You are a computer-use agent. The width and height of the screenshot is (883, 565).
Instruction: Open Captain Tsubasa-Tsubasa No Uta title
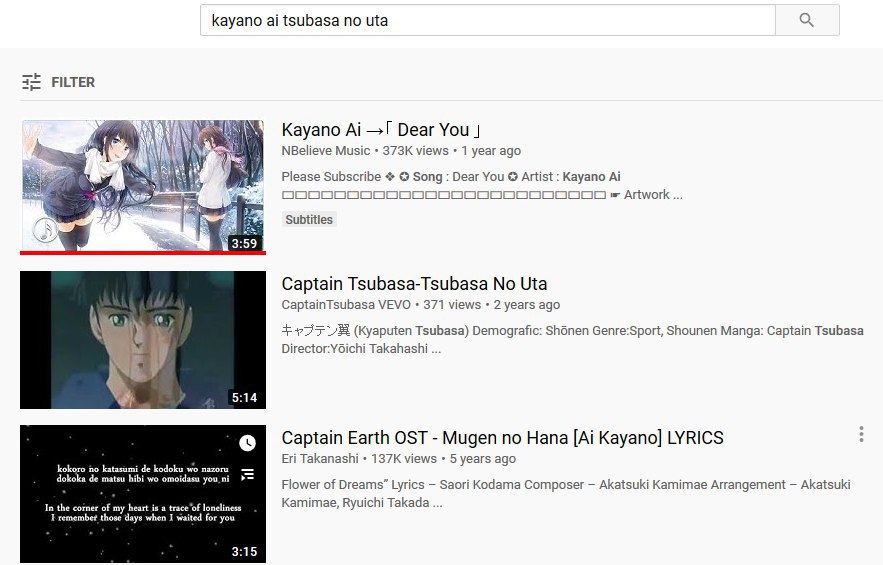[x=414, y=284]
